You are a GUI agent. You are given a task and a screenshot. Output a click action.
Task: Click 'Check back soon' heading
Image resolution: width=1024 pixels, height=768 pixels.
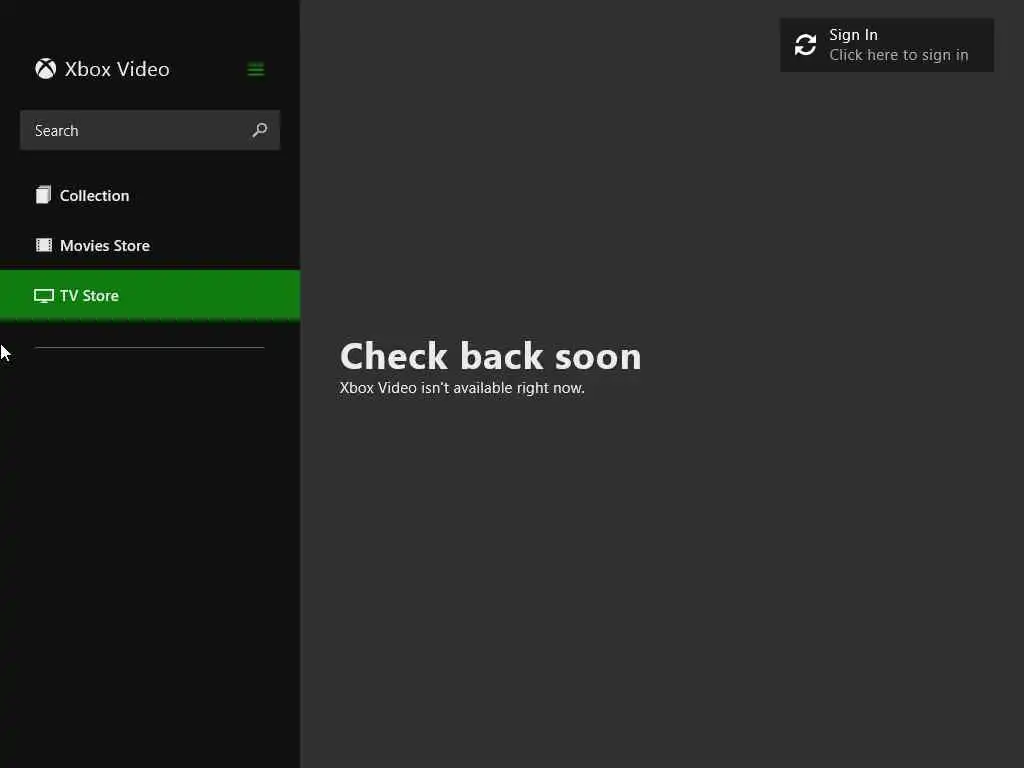pyautogui.click(x=490, y=357)
